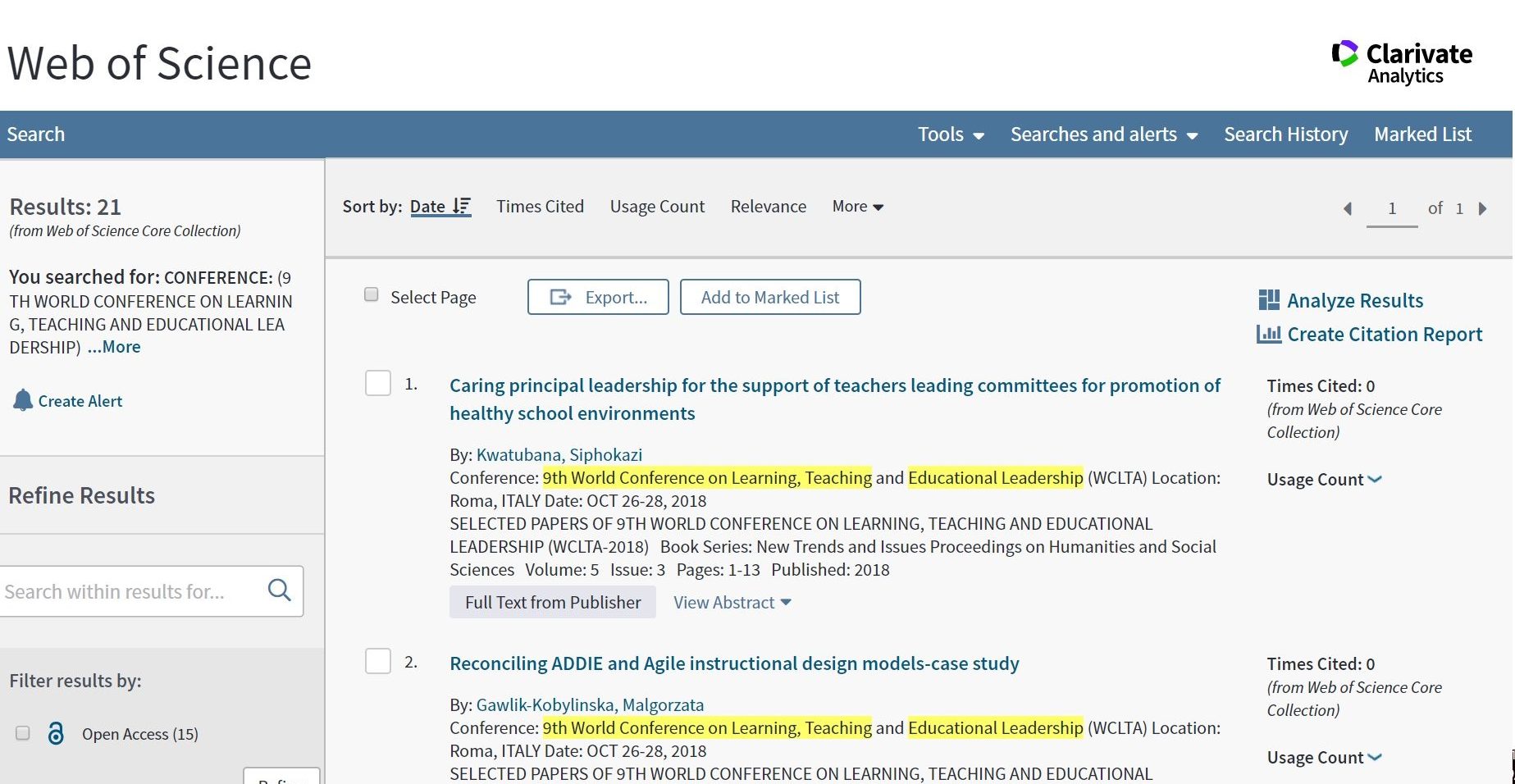The height and width of the screenshot is (784, 1515).
Task: Click the Analyze Results link
Action: [1355, 301]
